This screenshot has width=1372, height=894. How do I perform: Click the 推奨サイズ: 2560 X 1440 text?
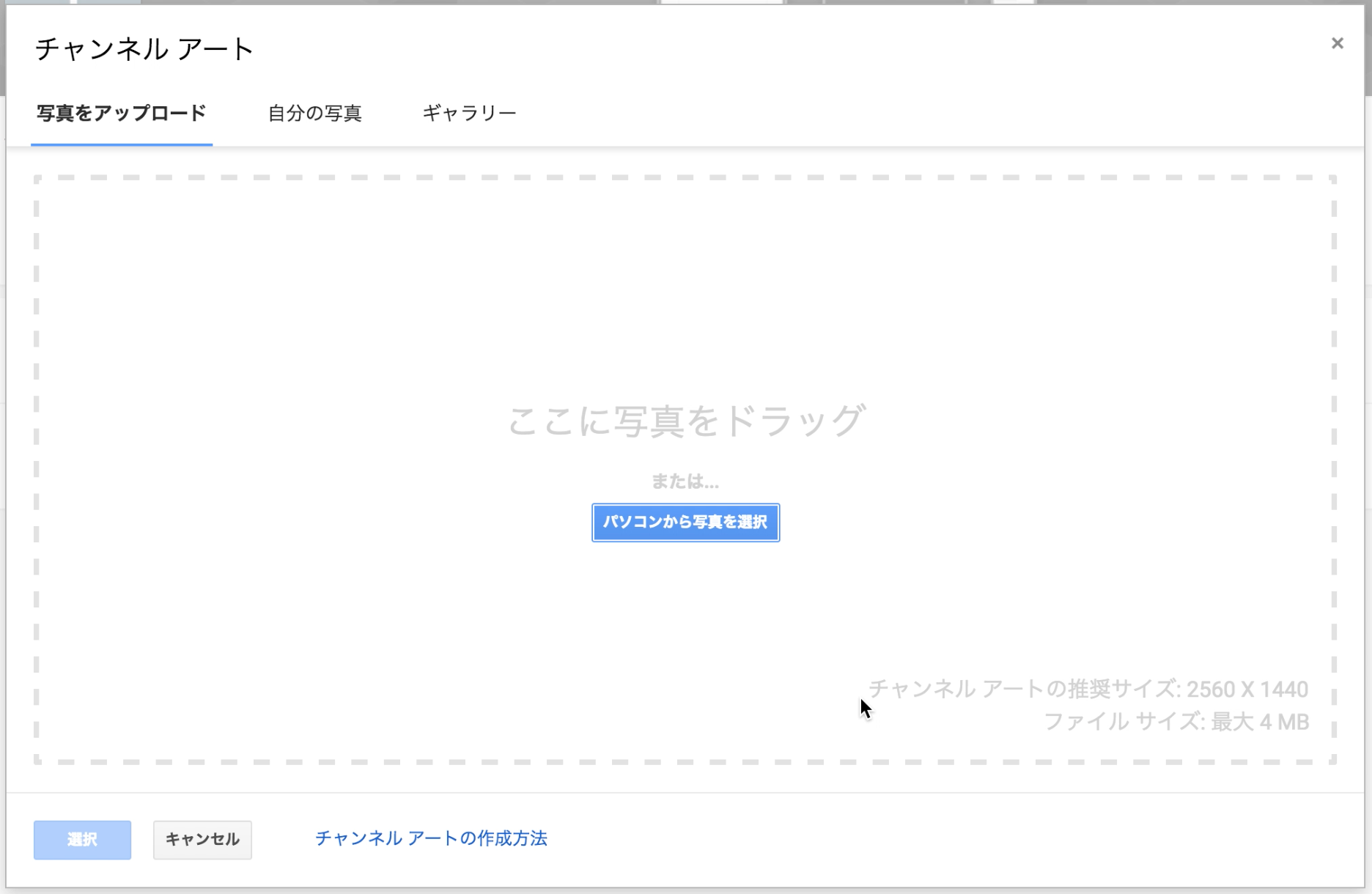(x=1187, y=689)
